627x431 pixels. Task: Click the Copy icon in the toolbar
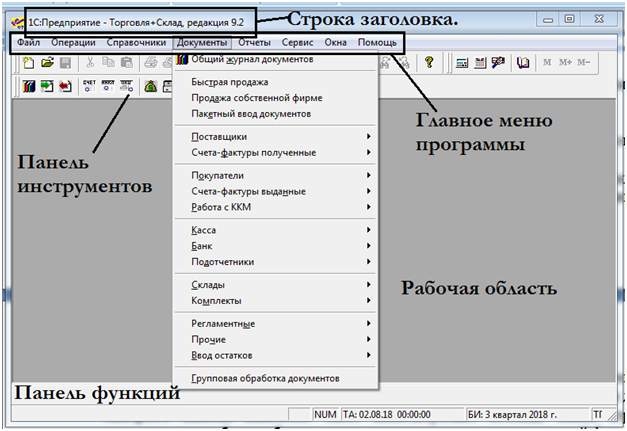tap(108, 63)
